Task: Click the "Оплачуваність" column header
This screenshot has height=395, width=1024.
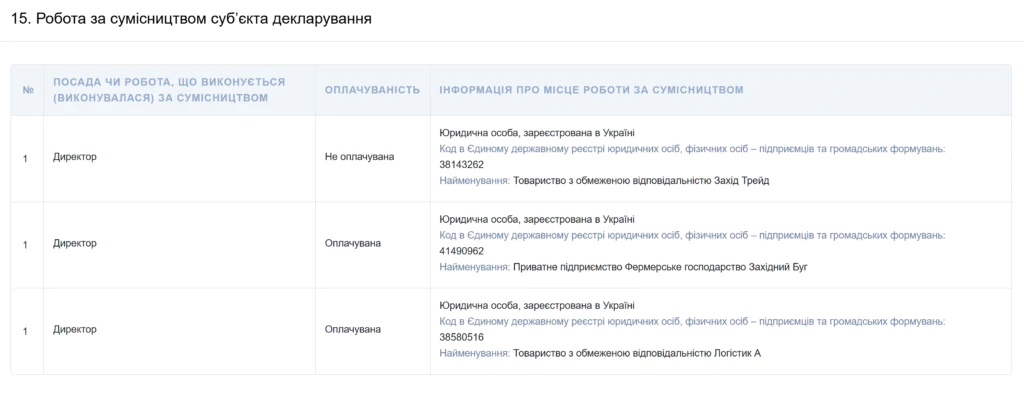Action: coord(372,90)
